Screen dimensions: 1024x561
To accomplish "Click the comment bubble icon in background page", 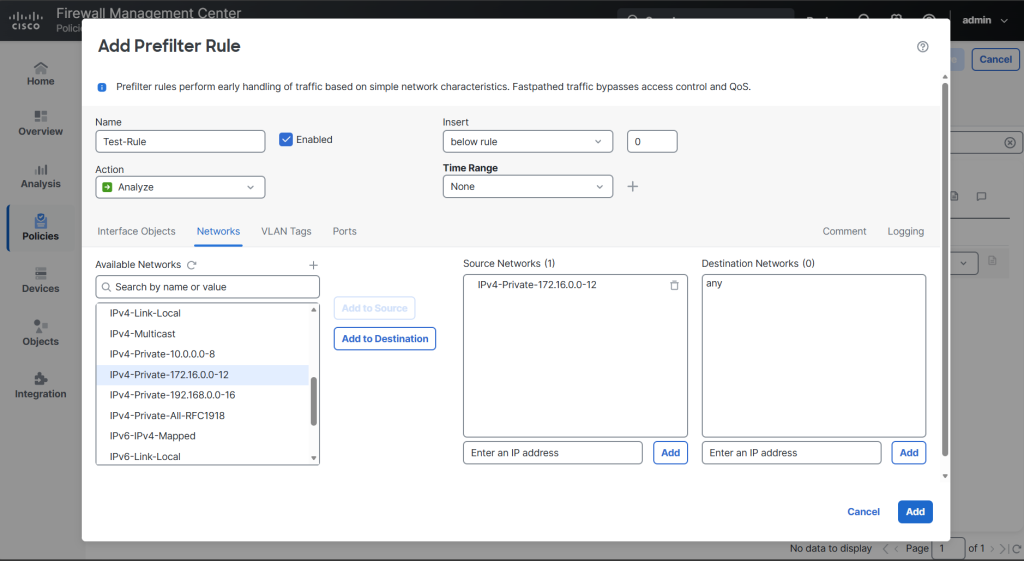I will coord(981,197).
